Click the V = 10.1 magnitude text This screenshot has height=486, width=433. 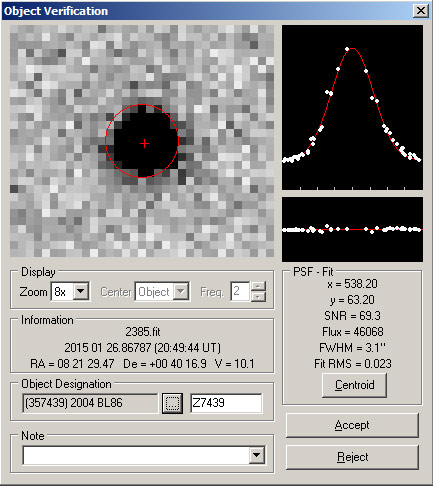234,363
